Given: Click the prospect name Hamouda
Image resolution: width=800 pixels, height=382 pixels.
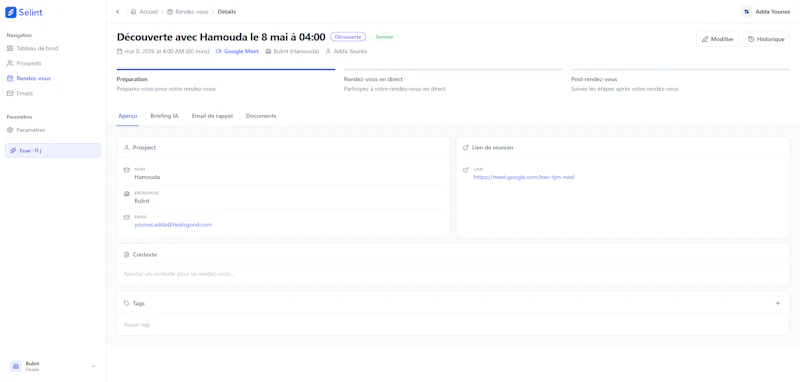Looking at the screenshot, I should 147,177.
